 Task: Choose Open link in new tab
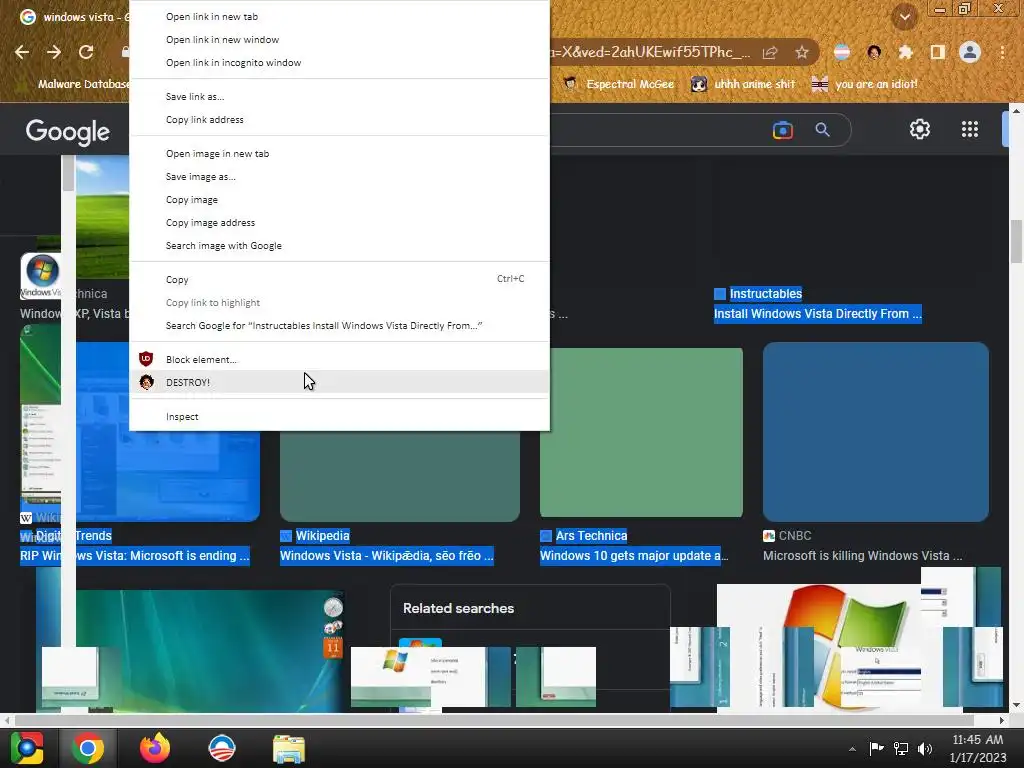(339, 17)
